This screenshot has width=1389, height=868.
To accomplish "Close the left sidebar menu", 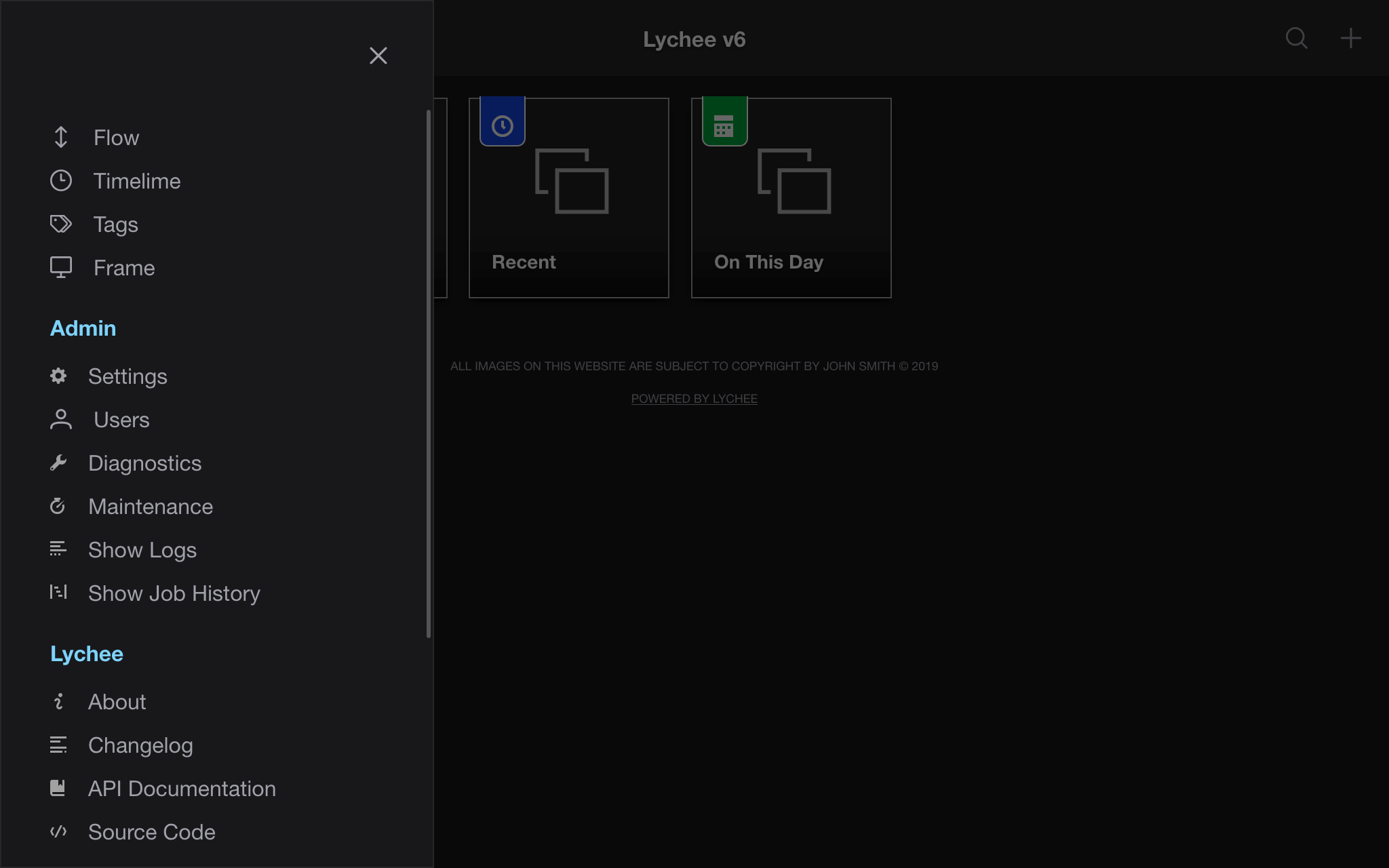I will coord(378,56).
